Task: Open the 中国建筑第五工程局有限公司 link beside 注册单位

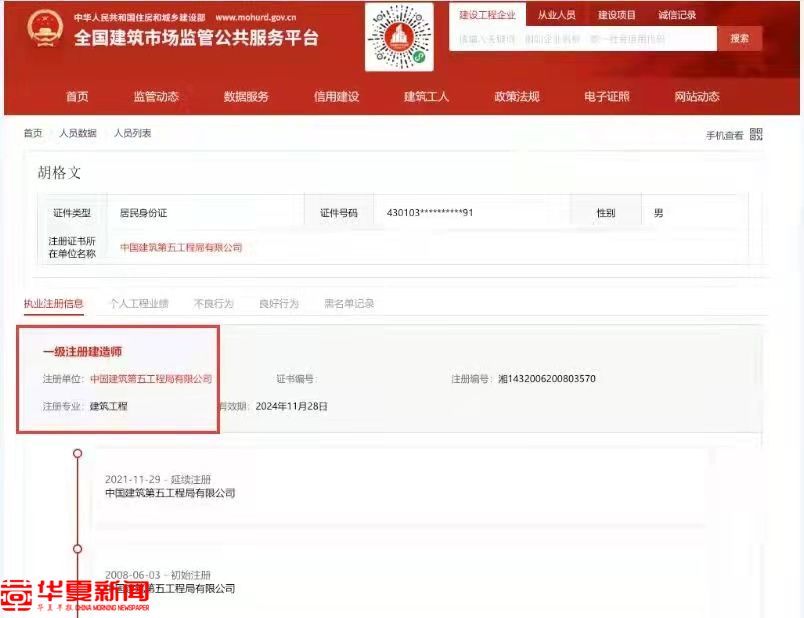Action: click(x=151, y=379)
